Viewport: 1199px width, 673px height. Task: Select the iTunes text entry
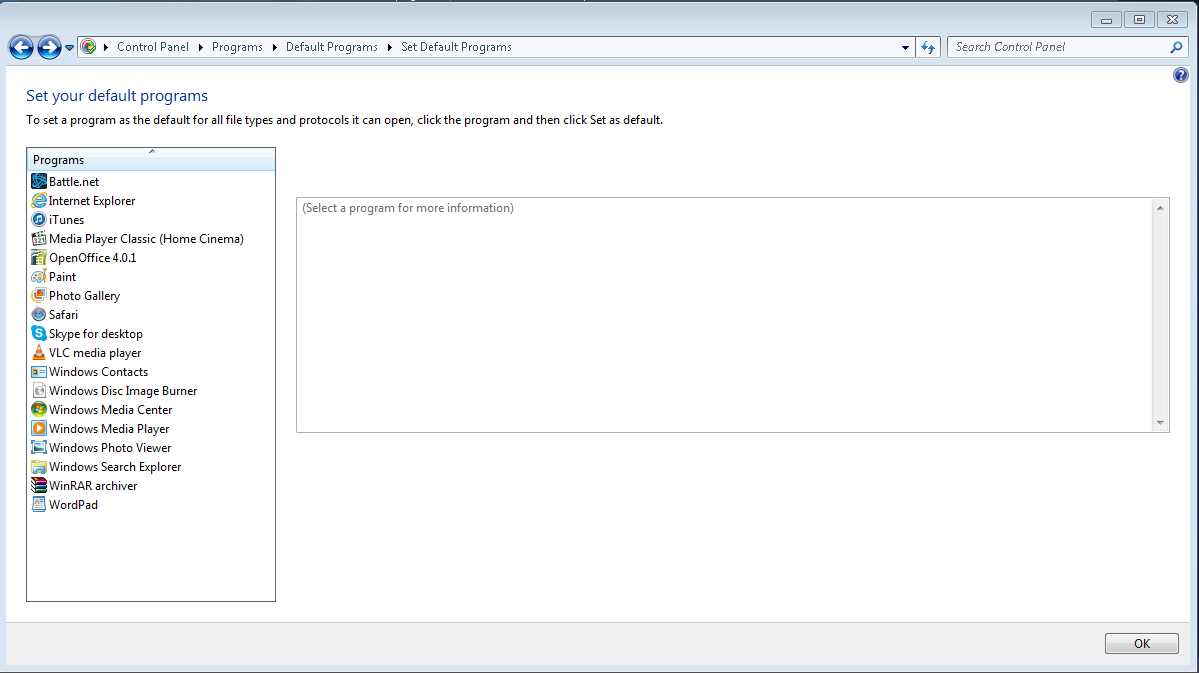click(67, 219)
